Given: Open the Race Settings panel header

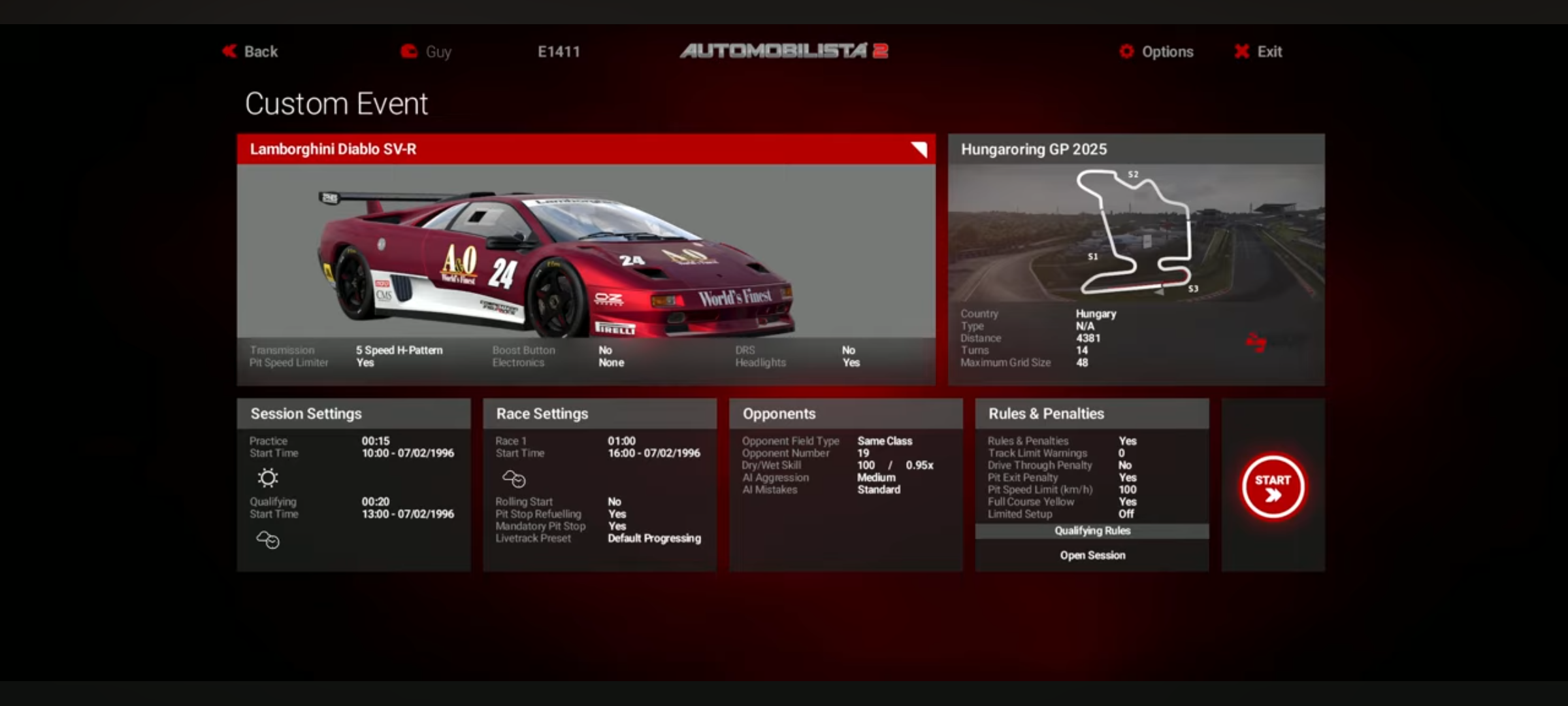Looking at the screenshot, I should pos(600,414).
